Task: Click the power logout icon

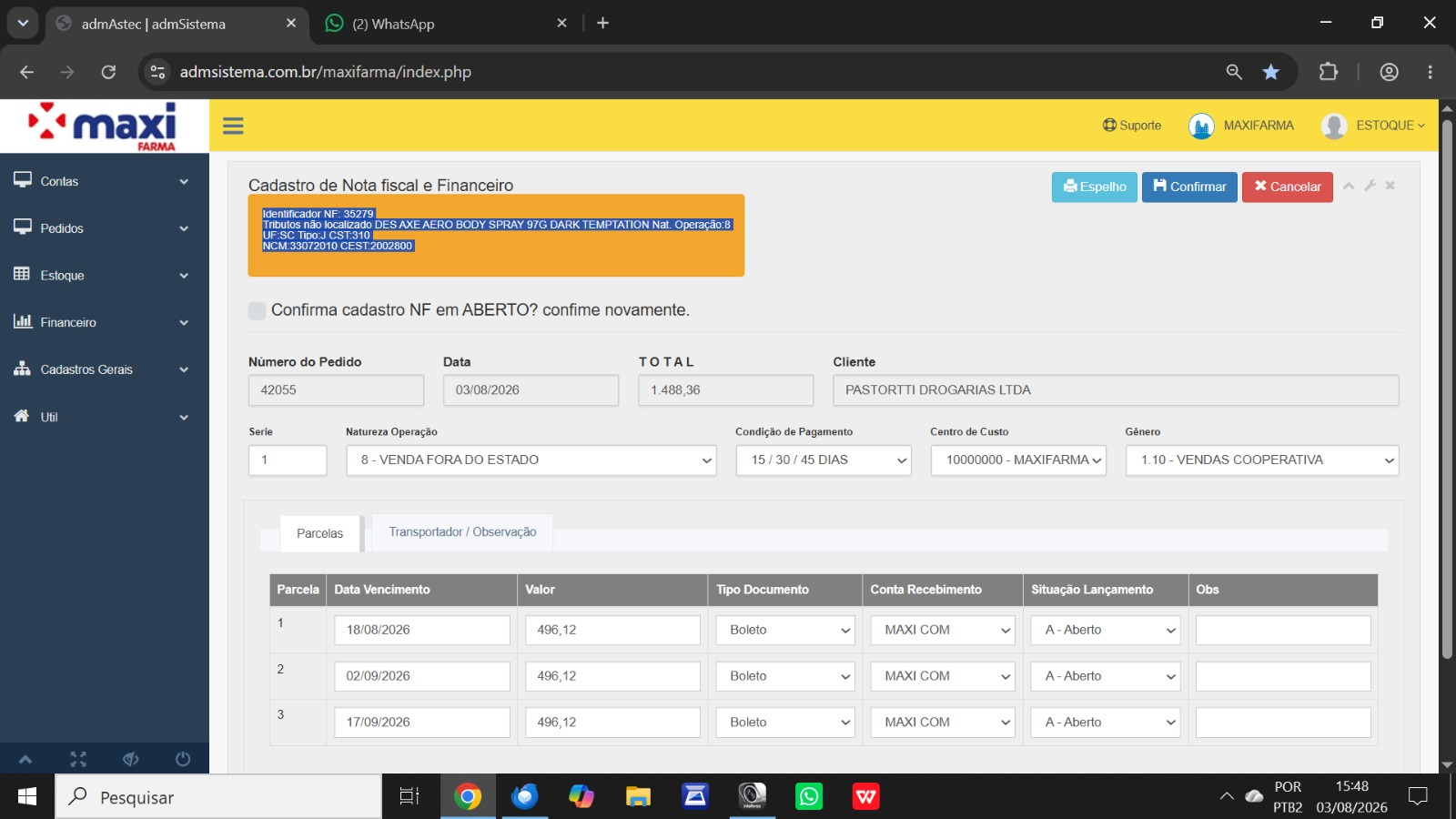Action: (183, 759)
